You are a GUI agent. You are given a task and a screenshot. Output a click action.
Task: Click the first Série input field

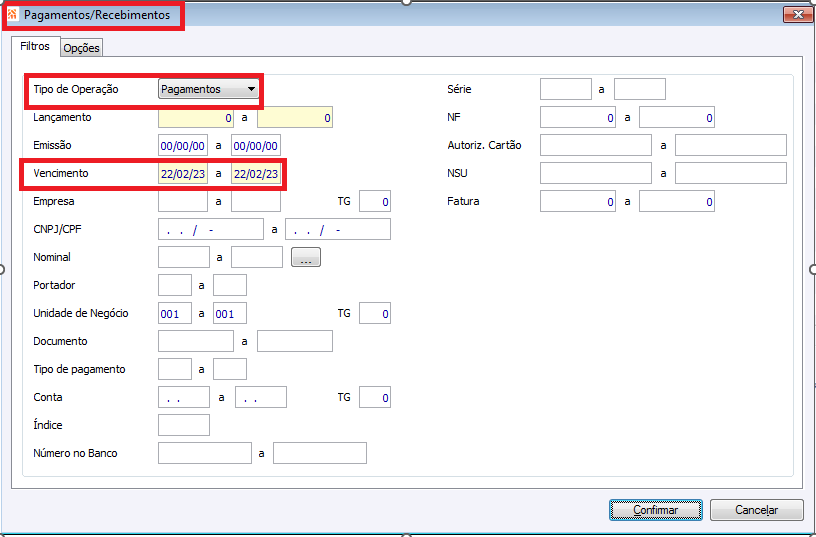pyautogui.click(x=566, y=90)
